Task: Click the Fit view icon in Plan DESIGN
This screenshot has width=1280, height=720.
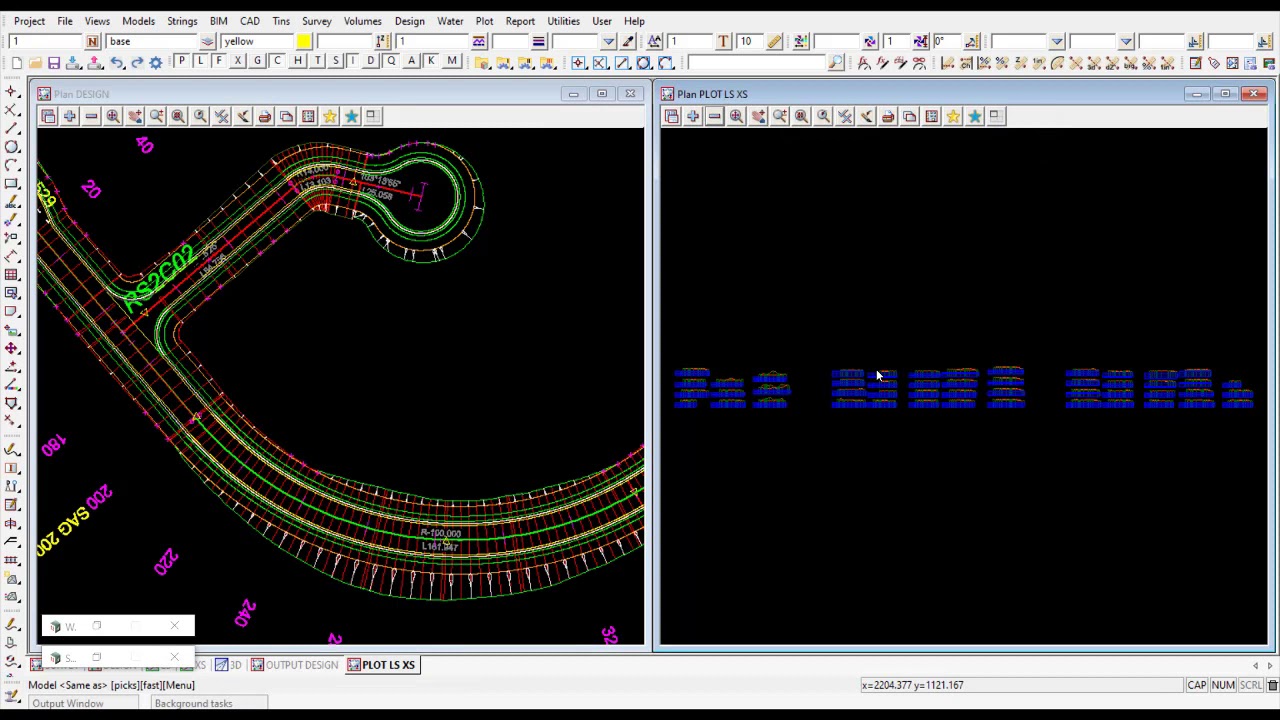Action: pos(113,116)
